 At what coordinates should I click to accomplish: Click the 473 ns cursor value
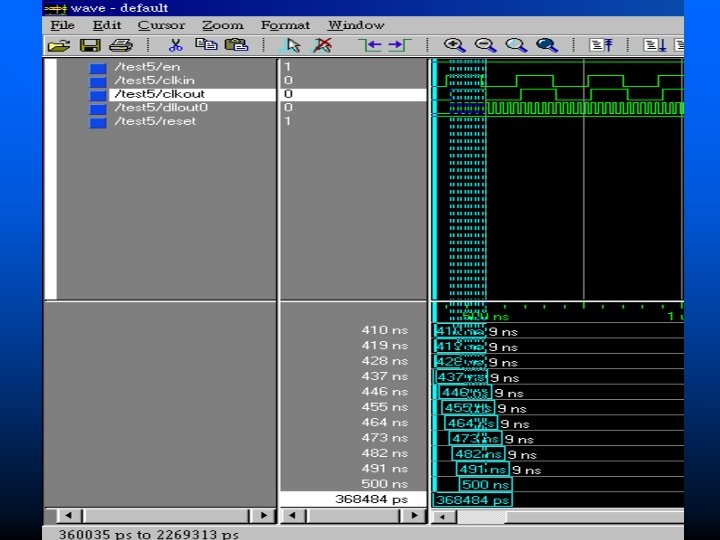[384, 438]
